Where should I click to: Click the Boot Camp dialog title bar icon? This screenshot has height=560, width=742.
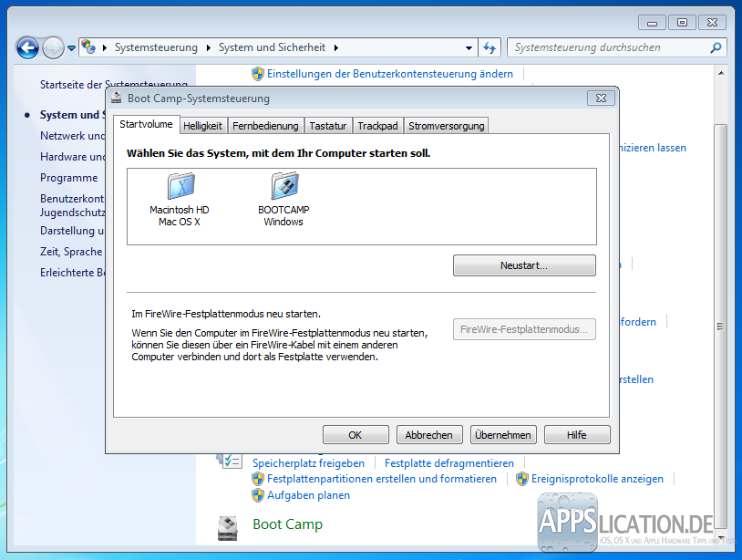(x=116, y=98)
